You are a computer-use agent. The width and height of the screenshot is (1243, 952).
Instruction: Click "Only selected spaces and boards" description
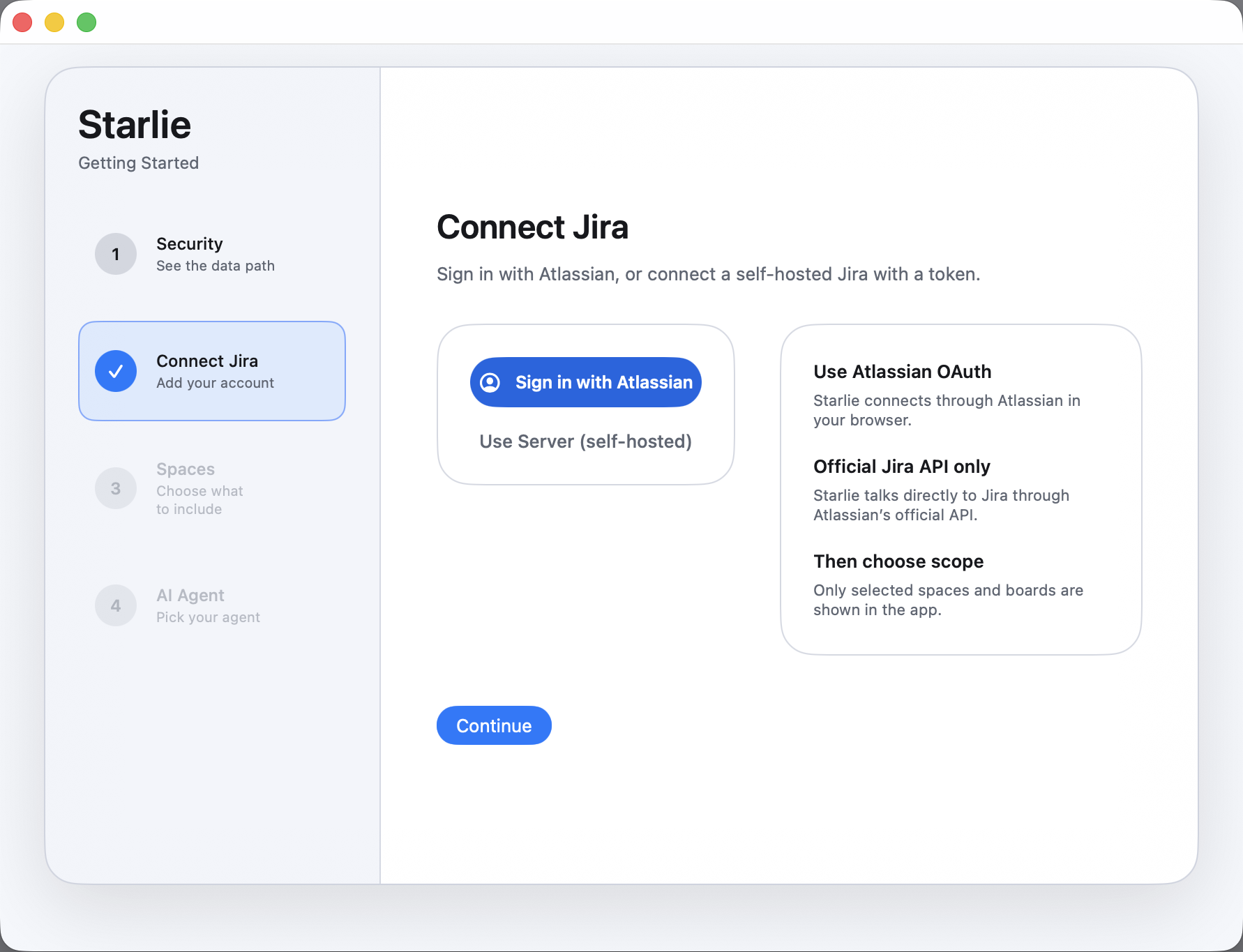(948, 600)
